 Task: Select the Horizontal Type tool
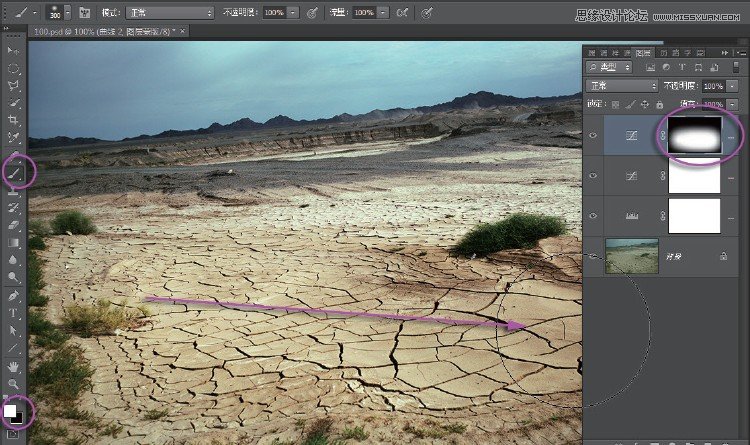[x=13, y=313]
